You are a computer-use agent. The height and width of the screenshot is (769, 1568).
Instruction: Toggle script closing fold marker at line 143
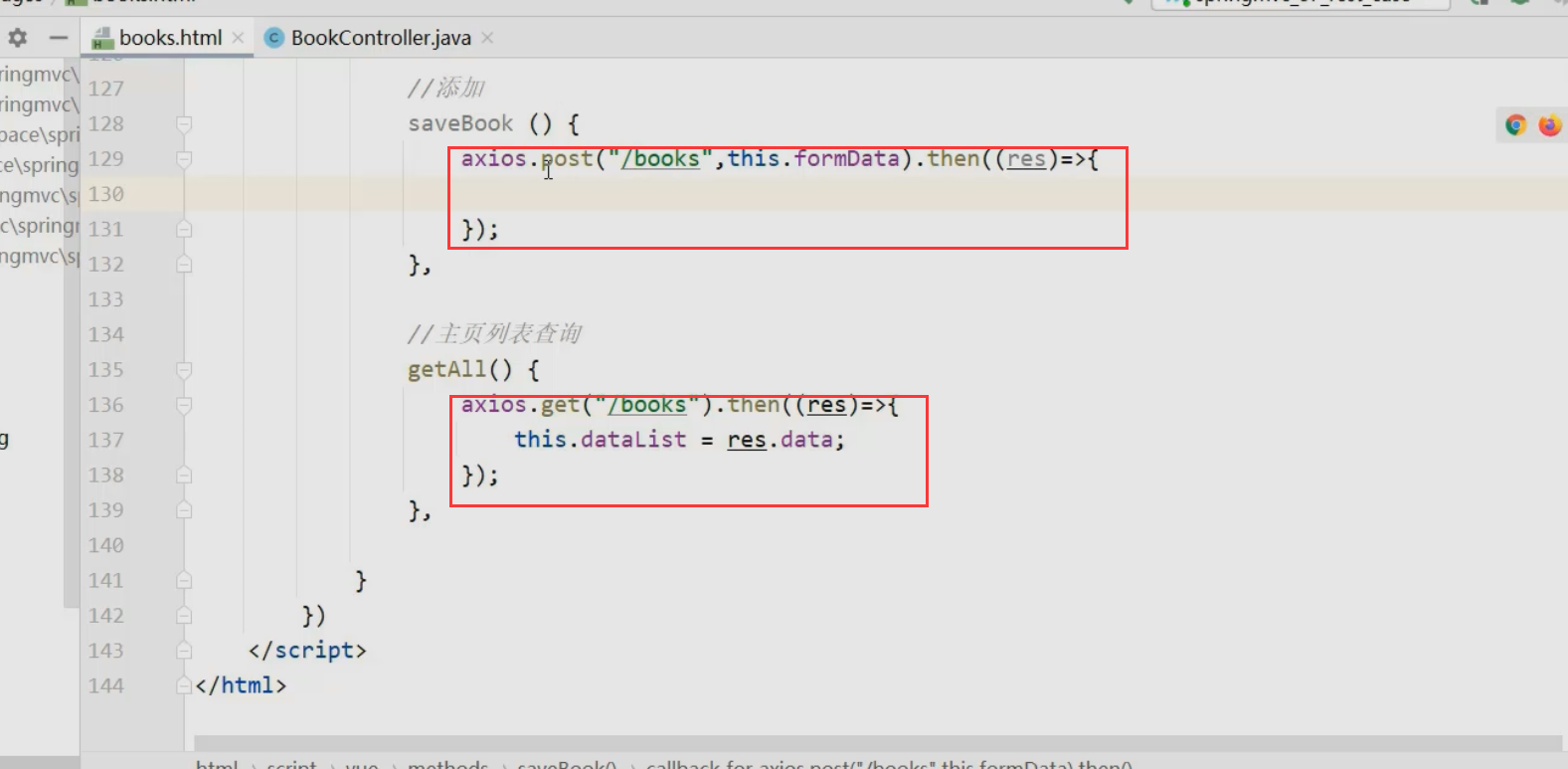point(184,651)
